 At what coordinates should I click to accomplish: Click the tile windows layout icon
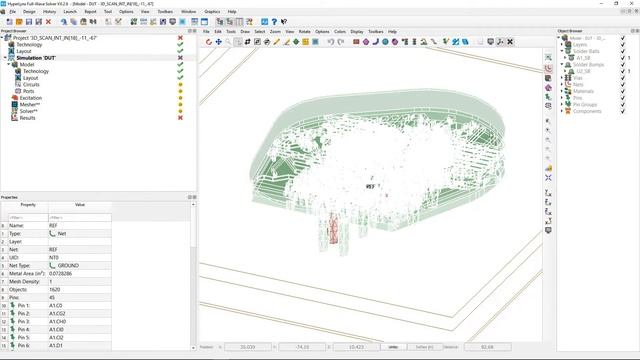pos(195,22)
